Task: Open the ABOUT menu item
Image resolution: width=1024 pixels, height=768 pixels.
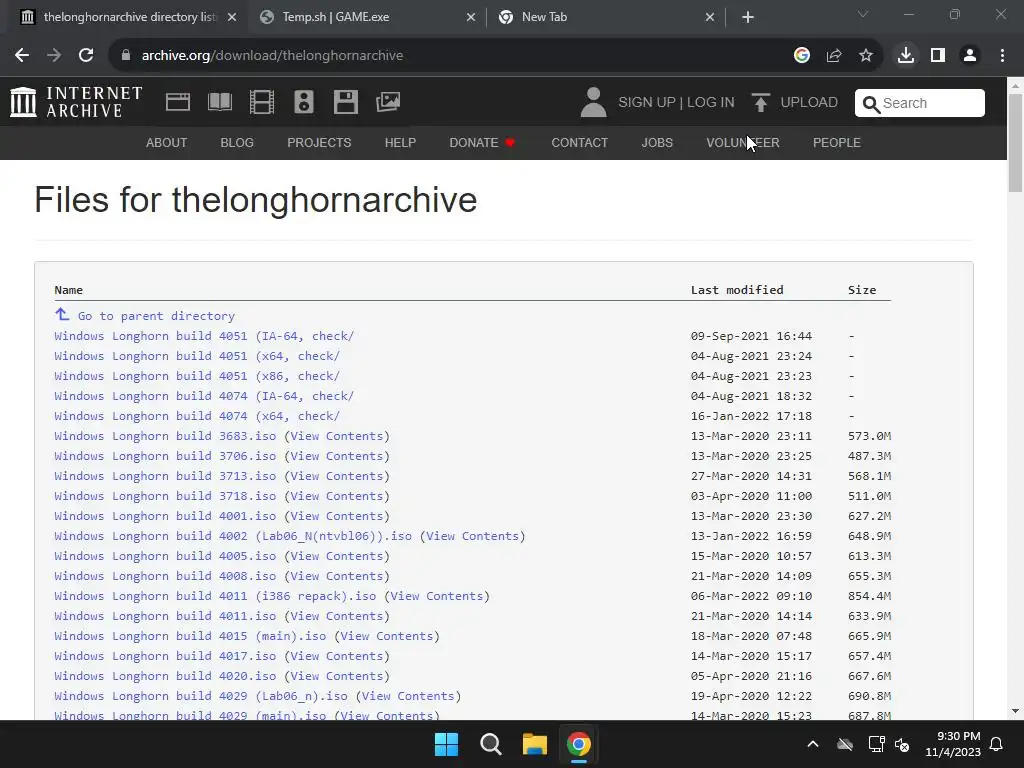Action: coord(167,142)
